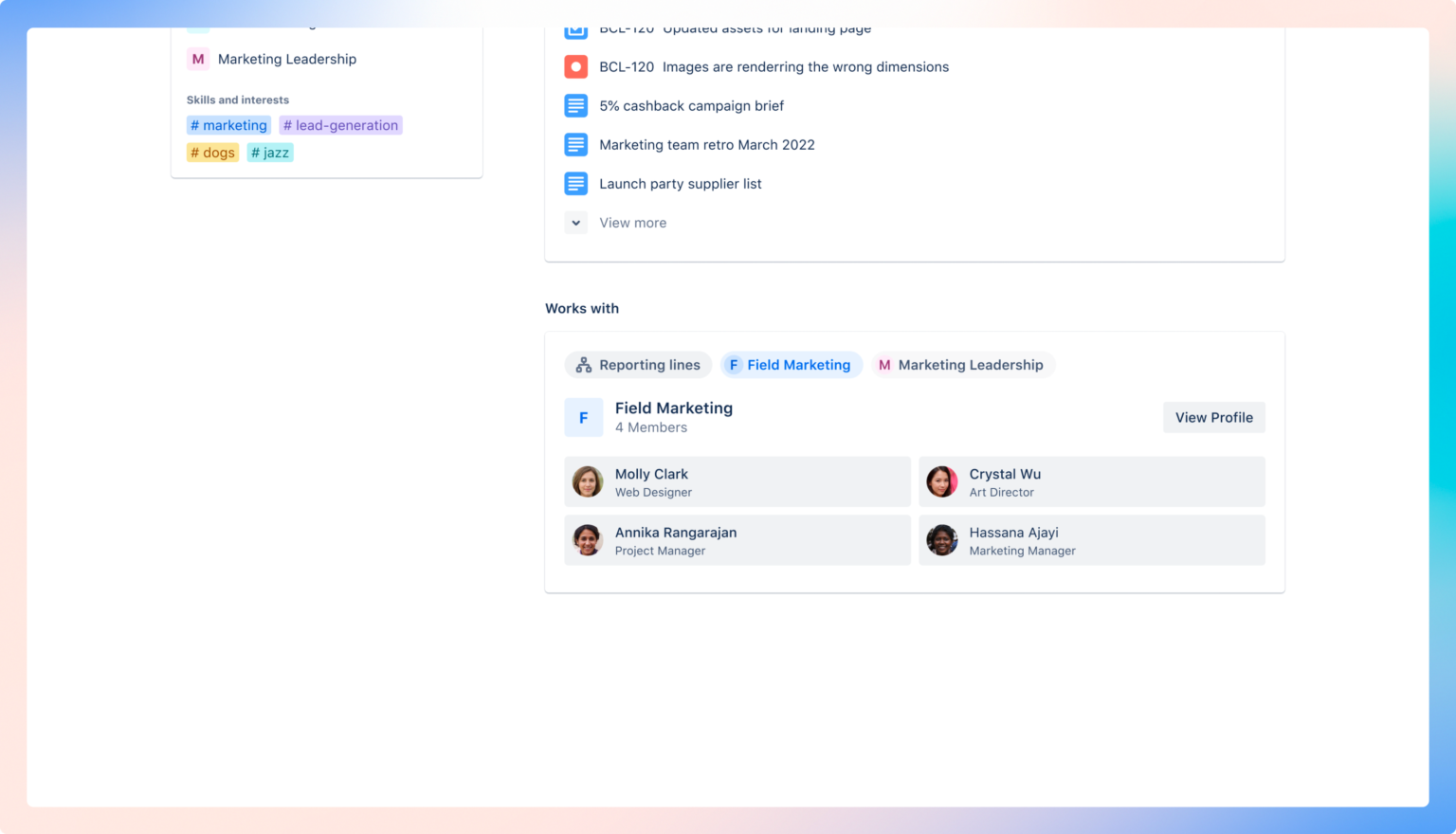Click Hassana Ajayi's member card
Viewport: 1456px width, 834px height.
point(1091,540)
